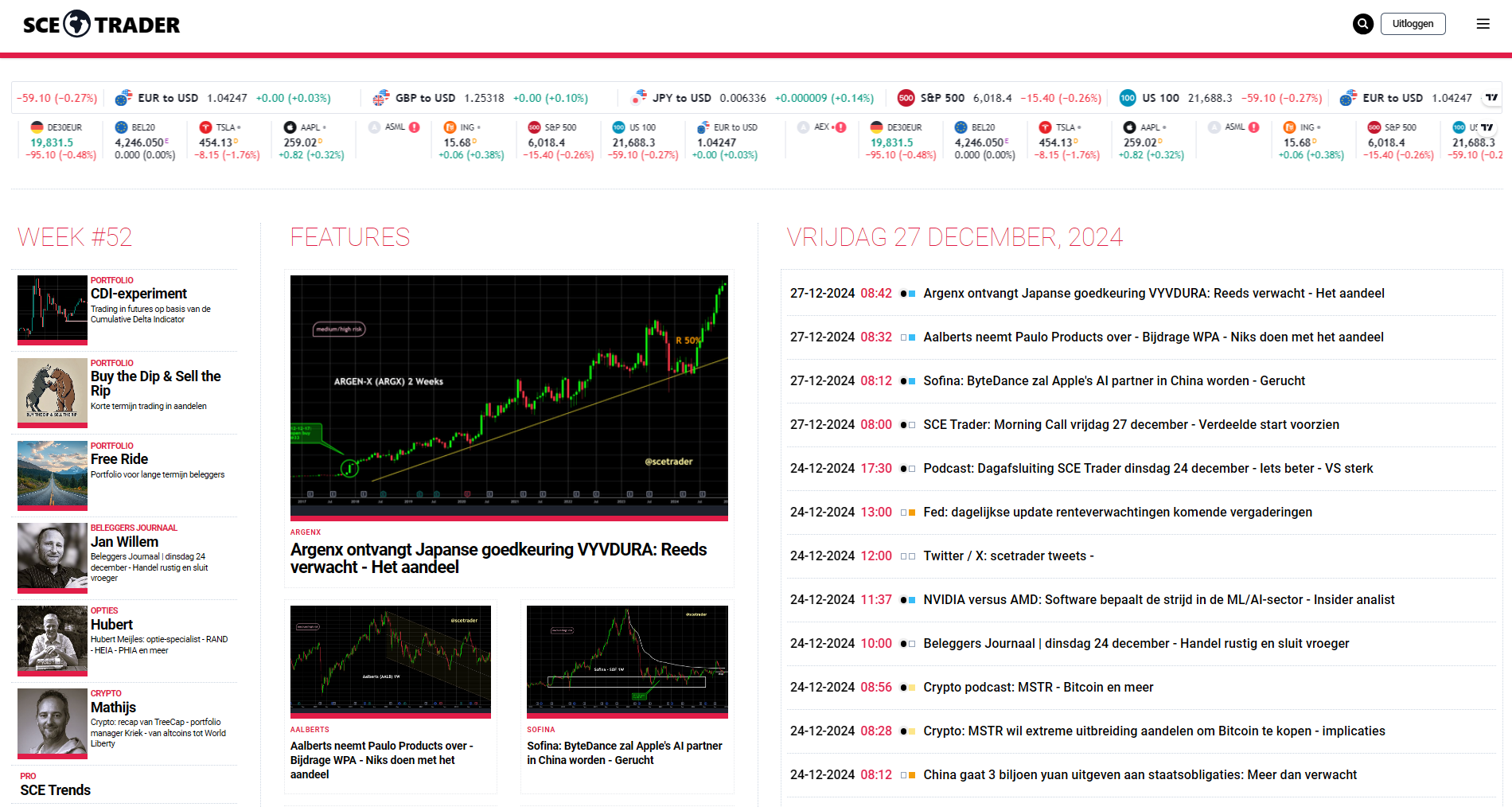Open Jan Willem portrait thumbnail
The height and width of the screenshot is (807, 1512).
pyautogui.click(x=53, y=558)
